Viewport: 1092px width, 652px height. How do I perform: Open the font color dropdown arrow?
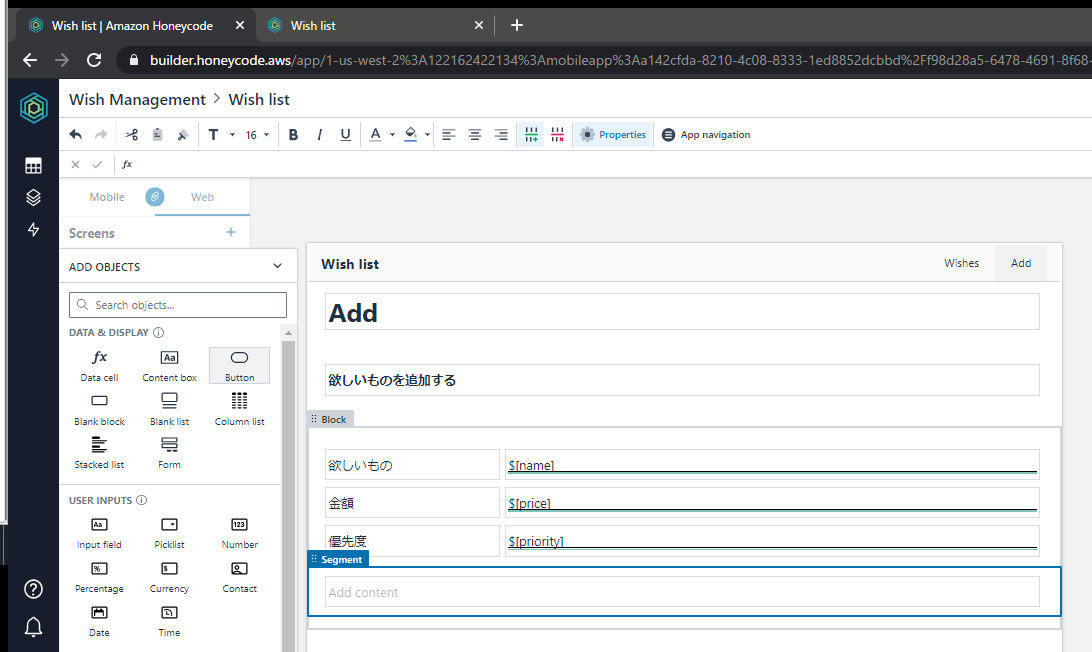coord(392,134)
